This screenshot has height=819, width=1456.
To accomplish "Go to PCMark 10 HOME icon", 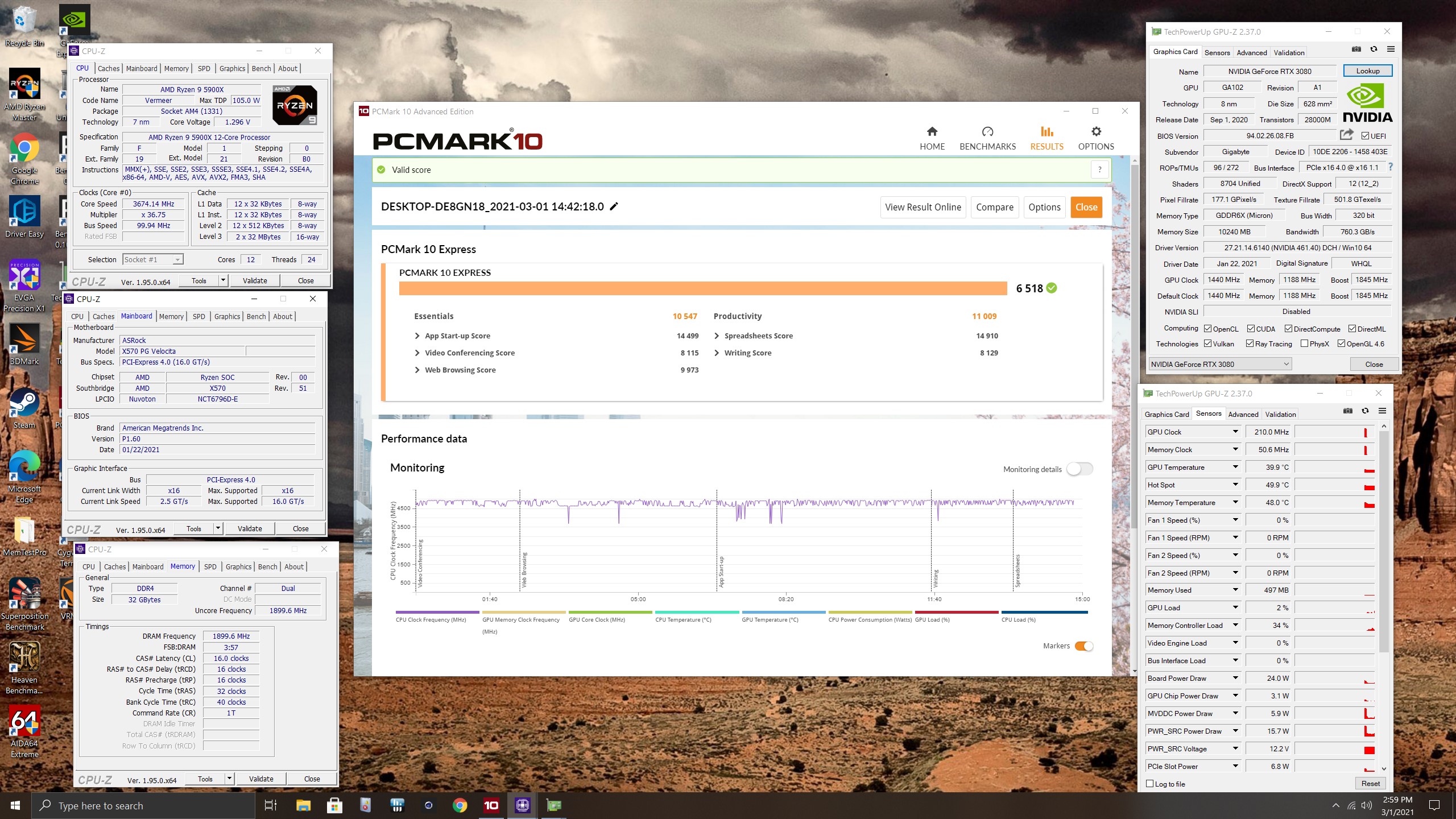I will click(932, 138).
